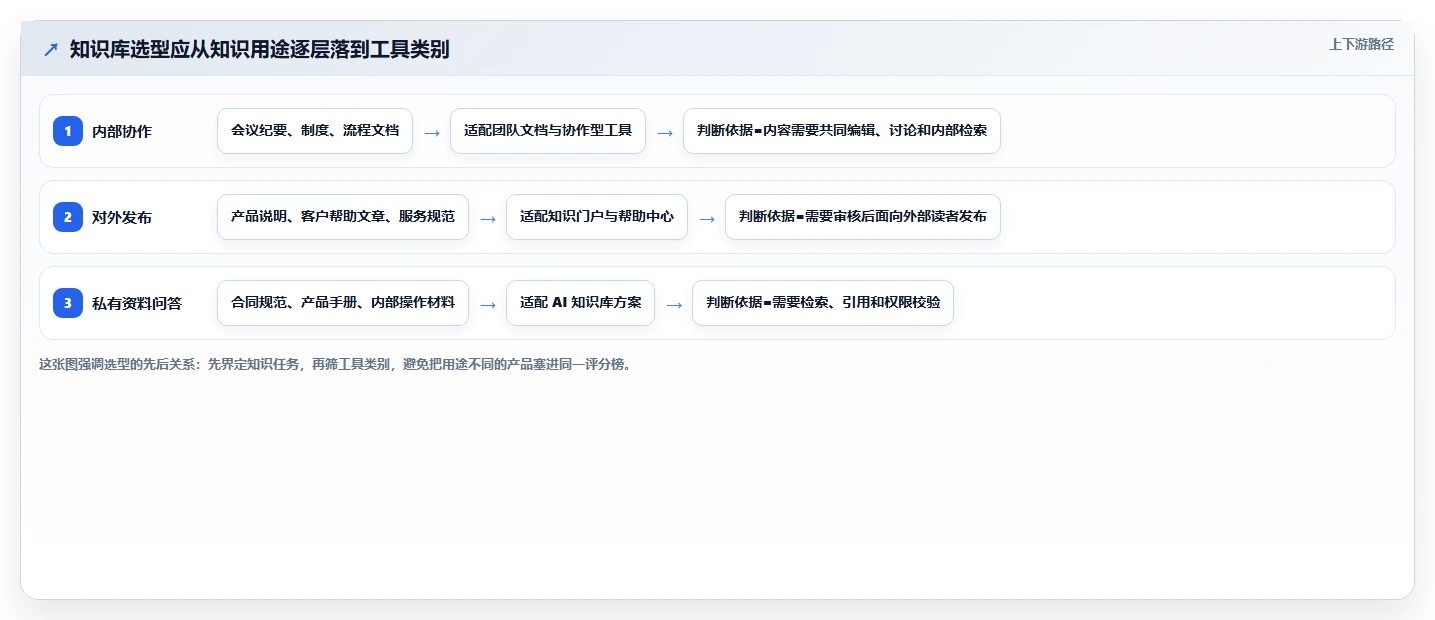Click the 判断依据=内容需要共同编辑、讨论和内部检索 box
Image resolution: width=1435 pixels, height=620 pixels.
click(842, 131)
